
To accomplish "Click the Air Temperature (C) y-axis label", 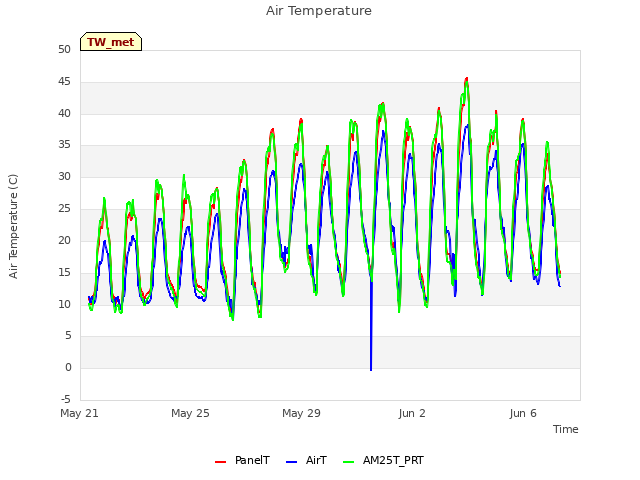I will pos(13,226).
